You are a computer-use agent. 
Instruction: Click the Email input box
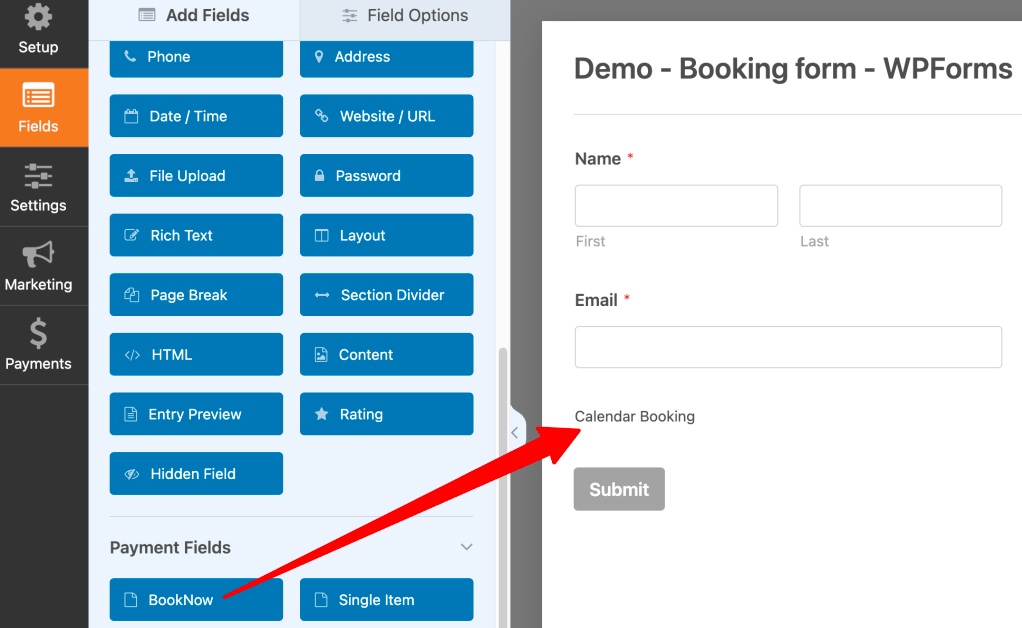(788, 347)
